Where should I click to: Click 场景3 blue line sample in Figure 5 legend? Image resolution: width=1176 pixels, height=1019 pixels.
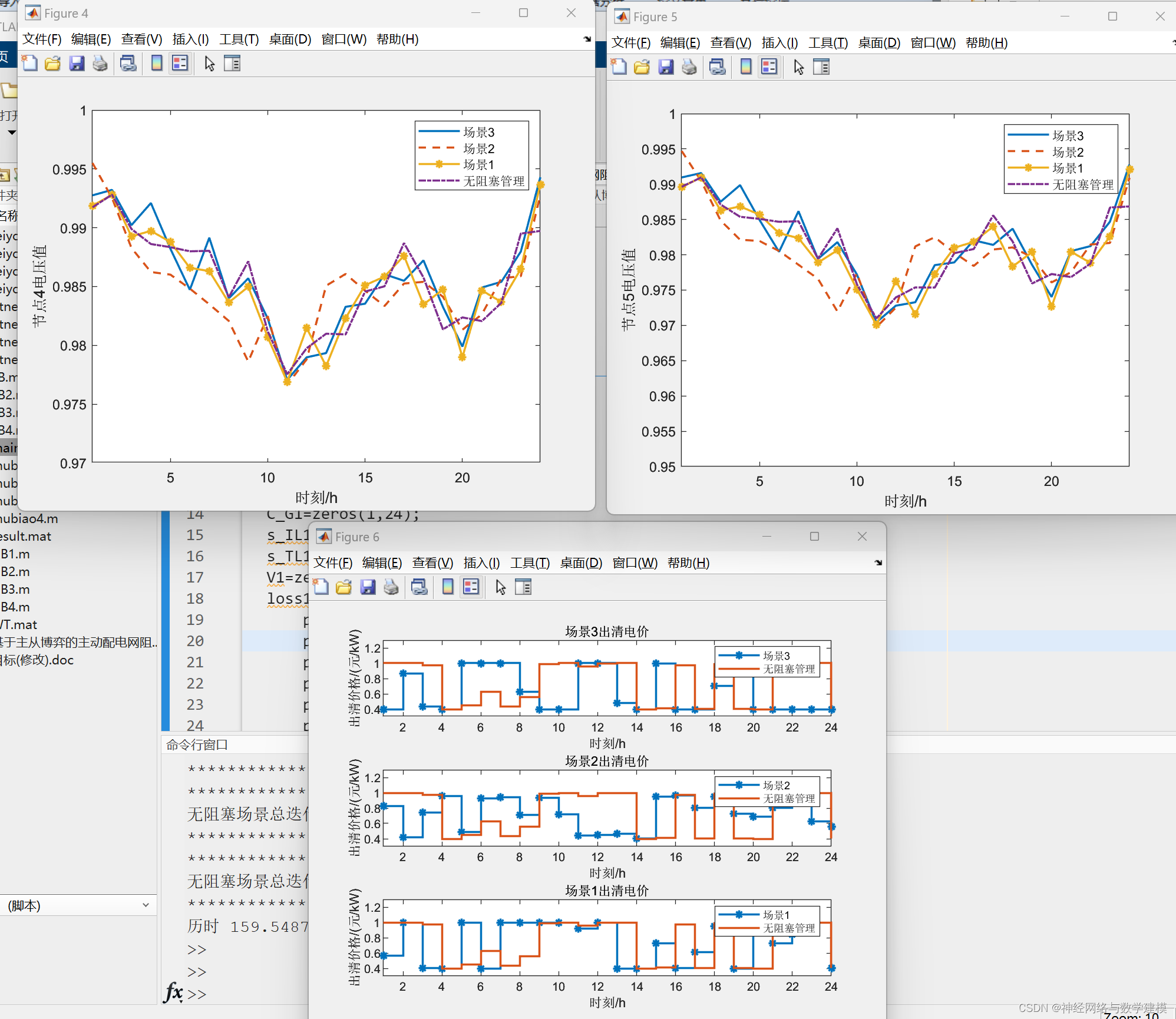[x=1028, y=135]
